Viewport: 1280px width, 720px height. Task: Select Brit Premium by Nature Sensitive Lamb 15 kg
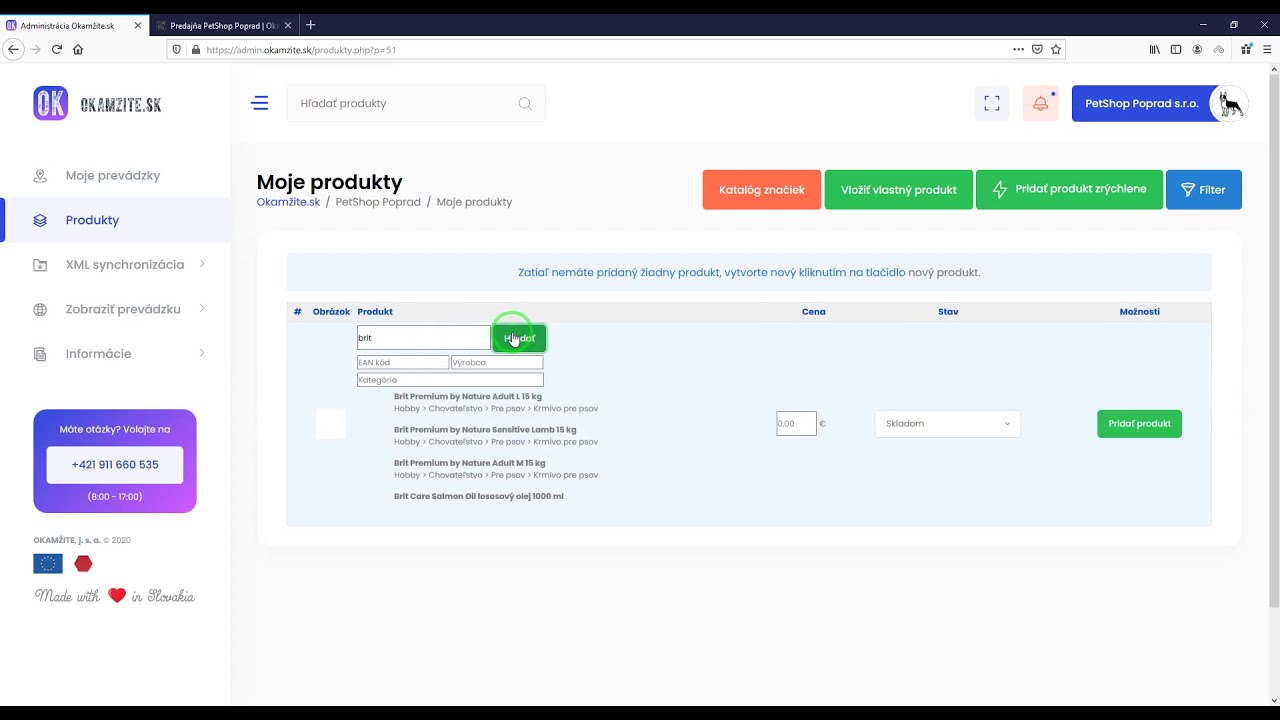click(485, 430)
